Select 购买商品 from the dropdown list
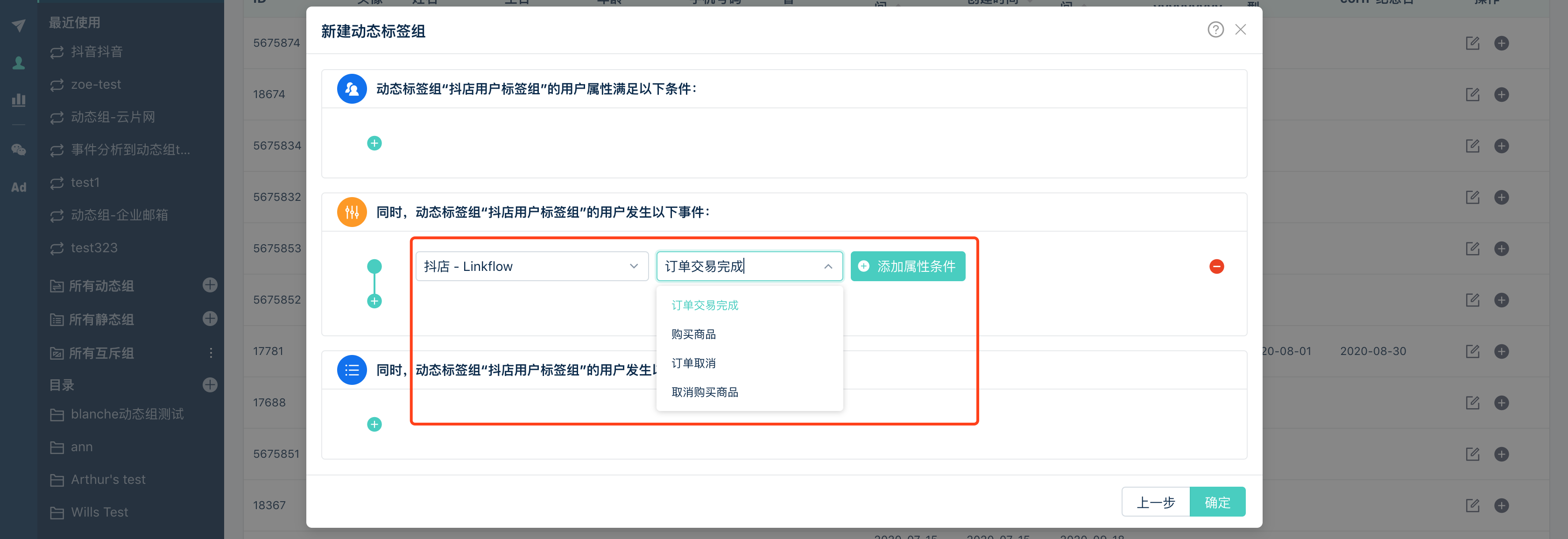The width and height of the screenshot is (1568, 539). click(x=693, y=334)
